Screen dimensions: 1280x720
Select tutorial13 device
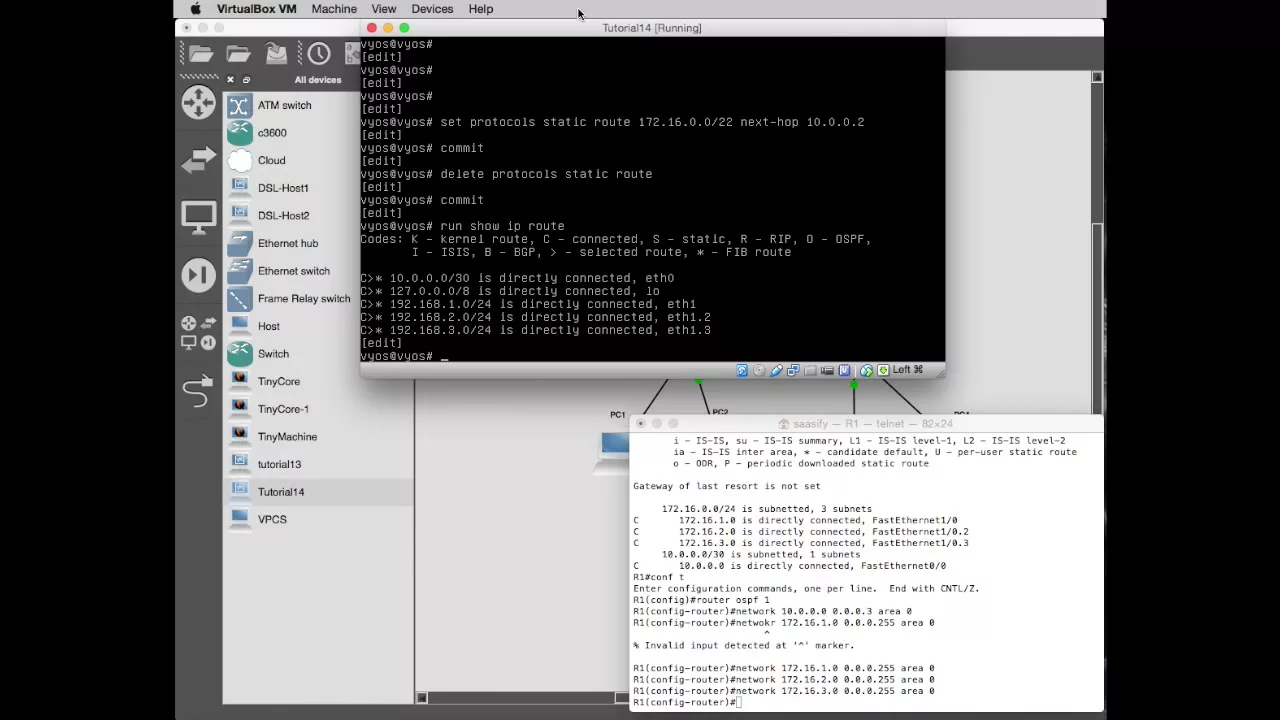[318, 464]
